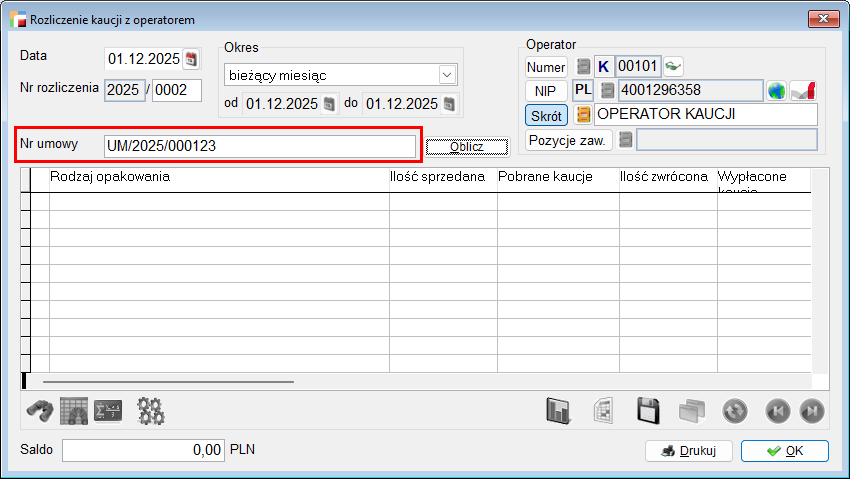Click the floppy disk save icon

coord(648,411)
